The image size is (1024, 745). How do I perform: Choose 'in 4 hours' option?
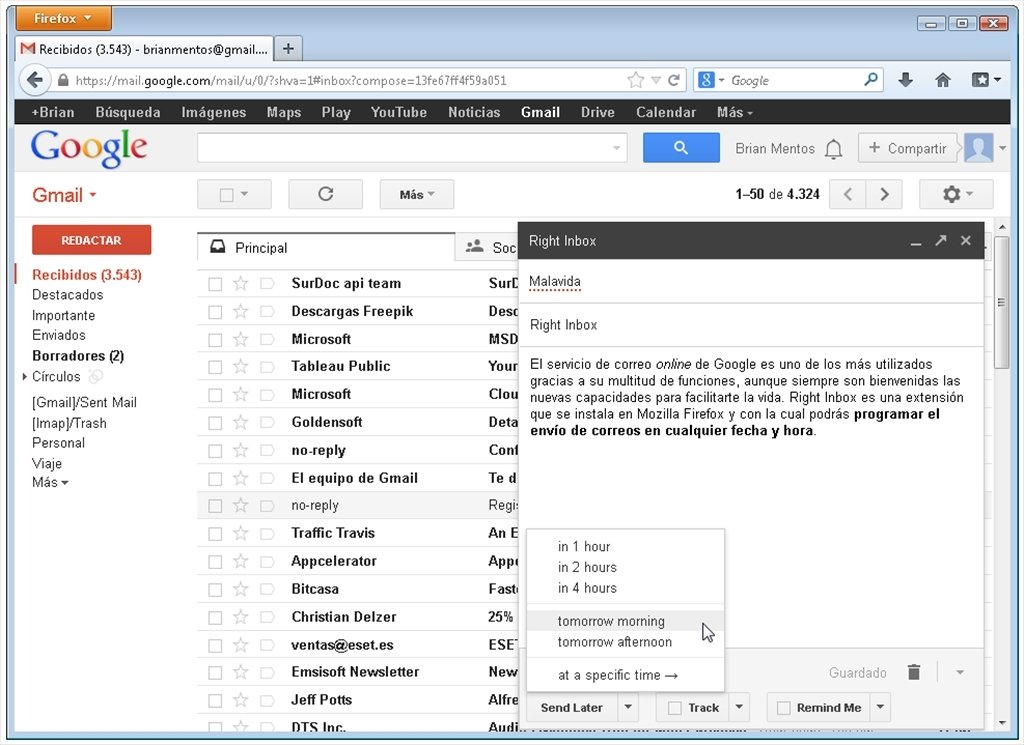[x=626, y=588]
